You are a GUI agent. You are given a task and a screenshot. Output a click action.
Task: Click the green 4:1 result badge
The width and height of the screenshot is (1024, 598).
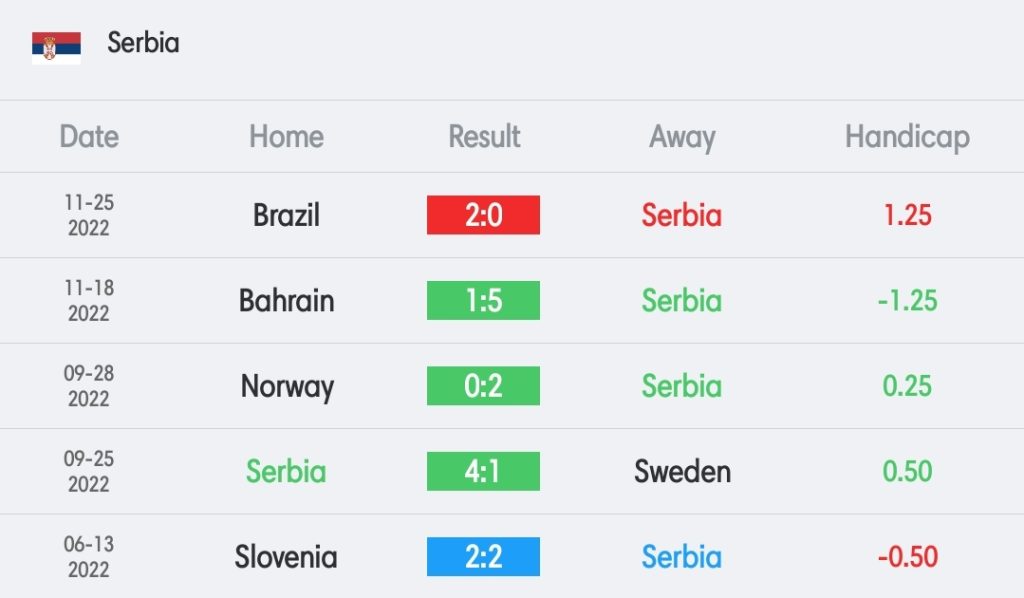[483, 471]
